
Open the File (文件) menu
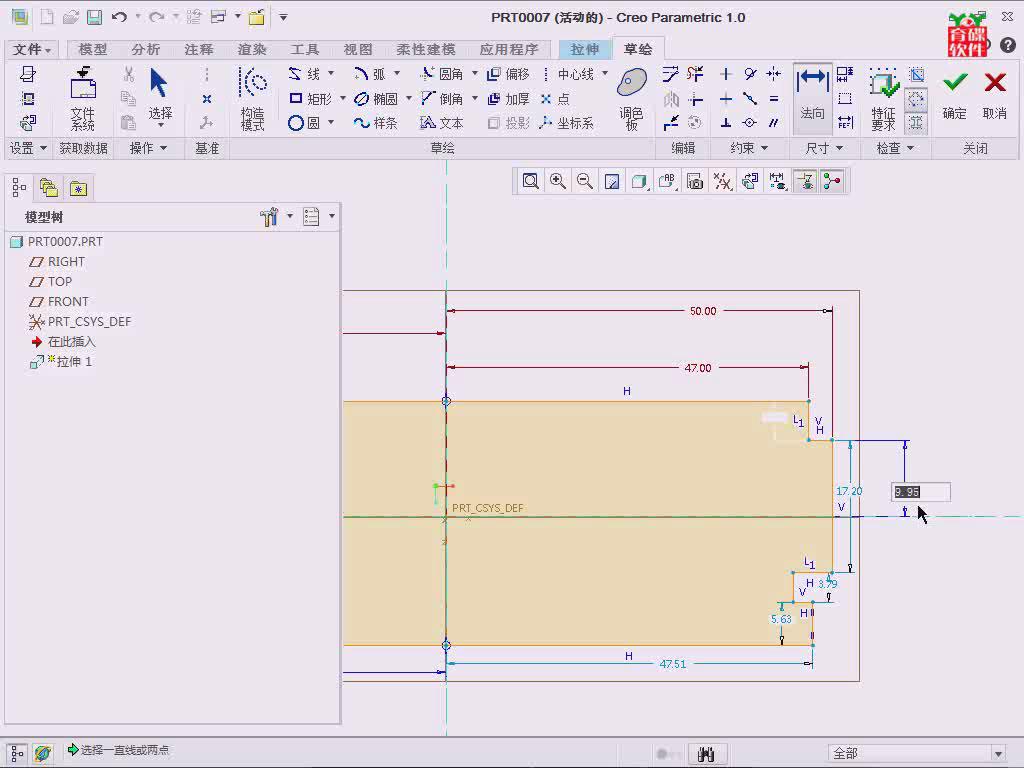pyautogui.click(x=32, y=50)
